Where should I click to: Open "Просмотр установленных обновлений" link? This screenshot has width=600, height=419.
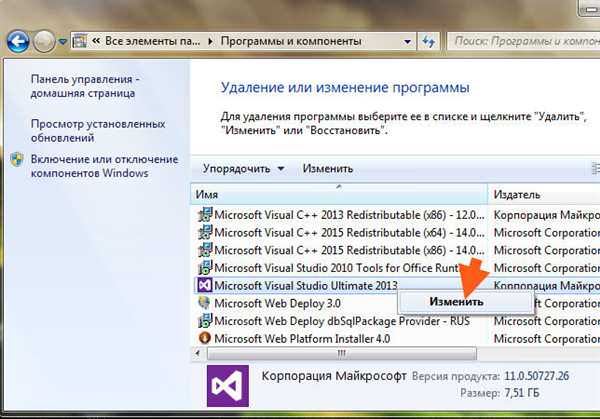[98, 131]
